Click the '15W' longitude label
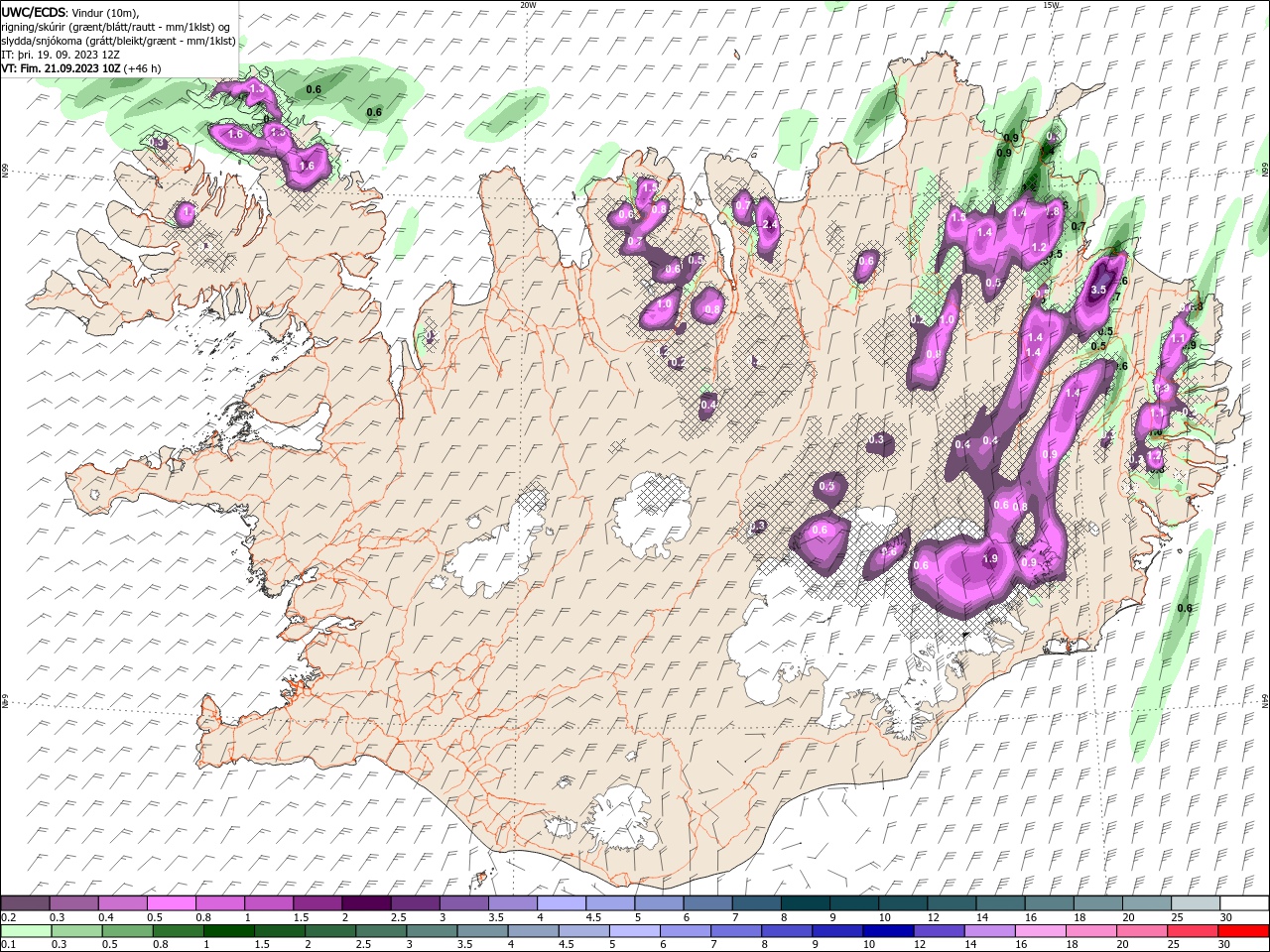Screen dimensions: 1270x952 tap(1051, 5)
